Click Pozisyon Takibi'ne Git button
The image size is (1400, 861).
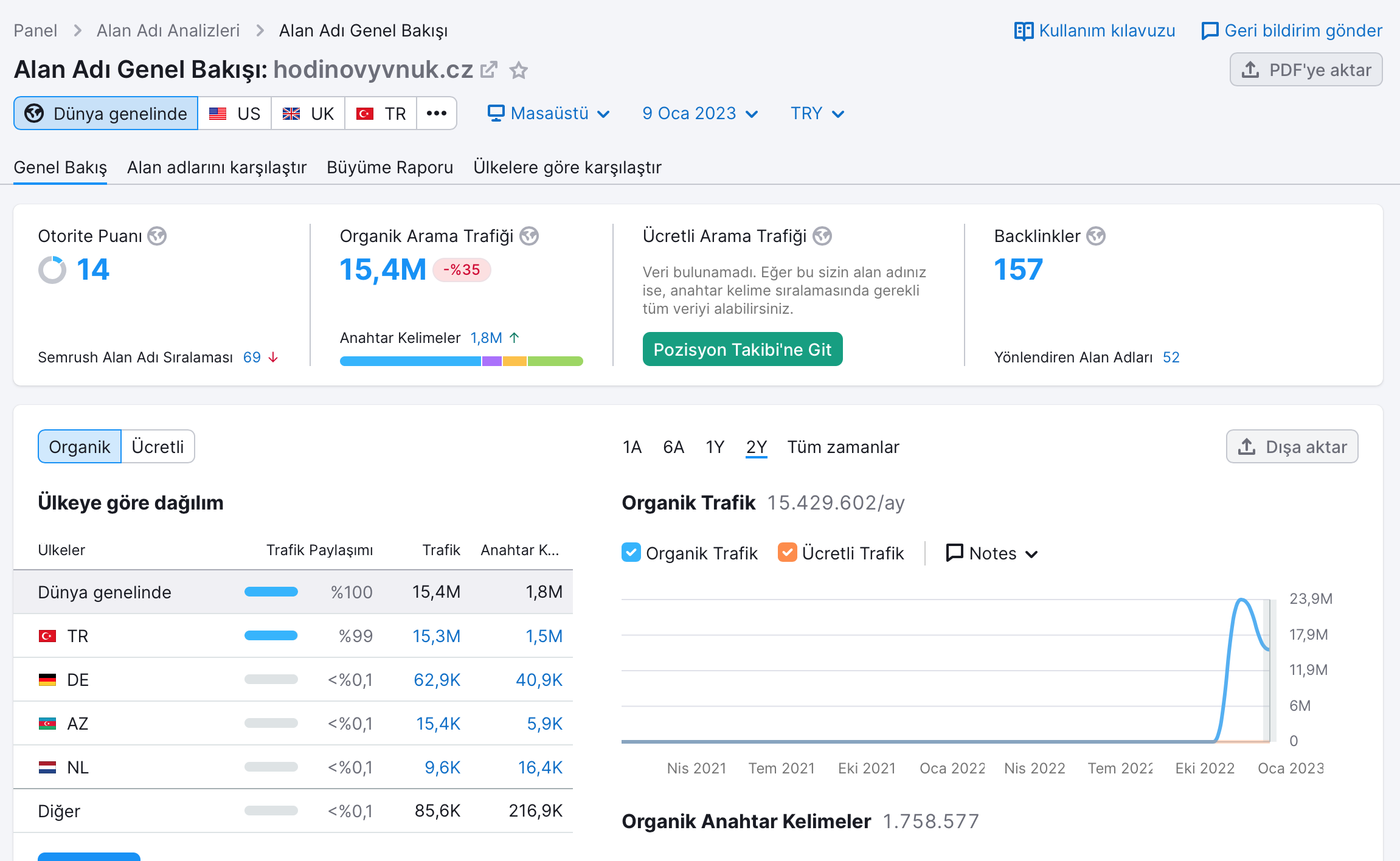click(x=743, y=349)
